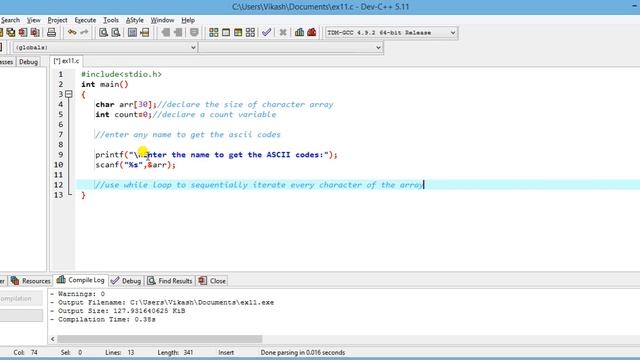
Task: Click the checkmark Debug toolbar icon
Action: point(267,33)
